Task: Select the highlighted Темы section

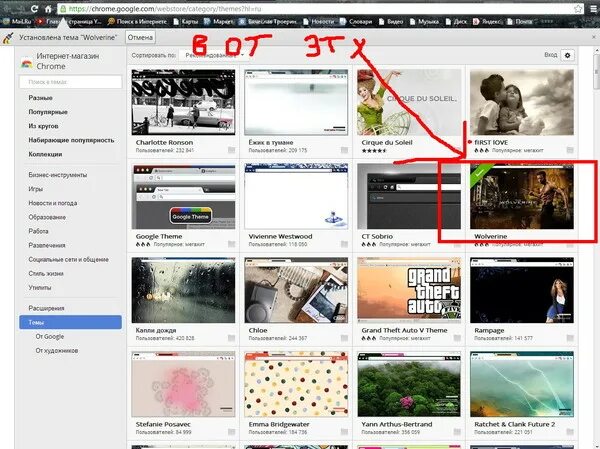Action: tap(70, 322)
